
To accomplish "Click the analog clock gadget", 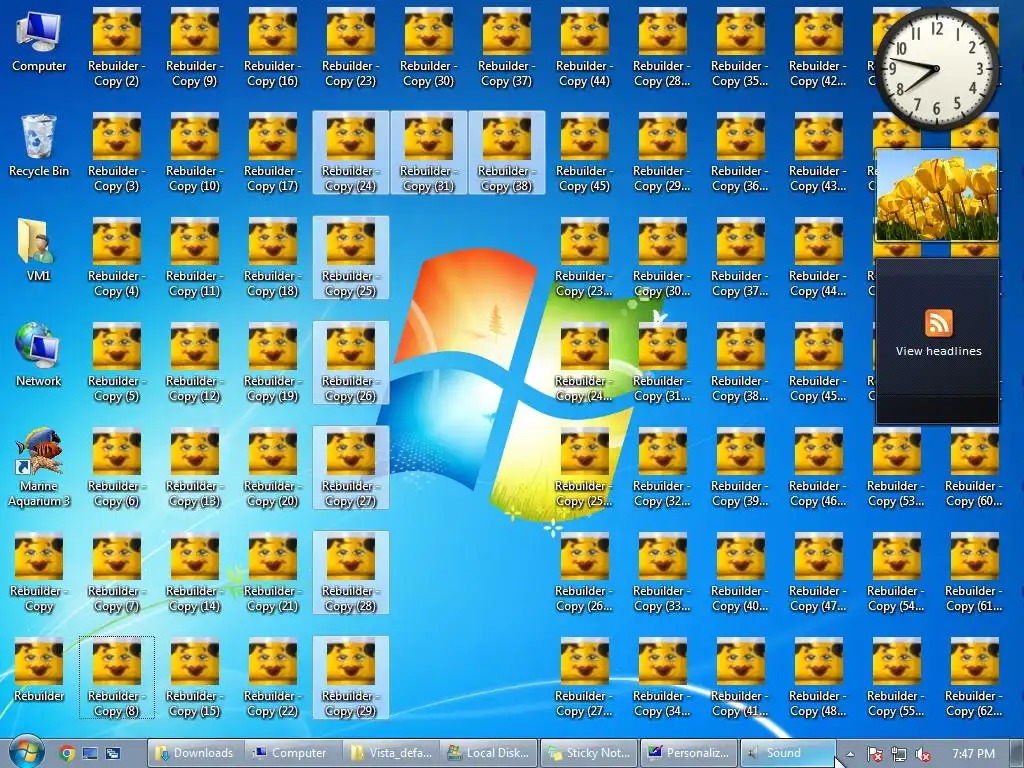I will pos(936,68).
